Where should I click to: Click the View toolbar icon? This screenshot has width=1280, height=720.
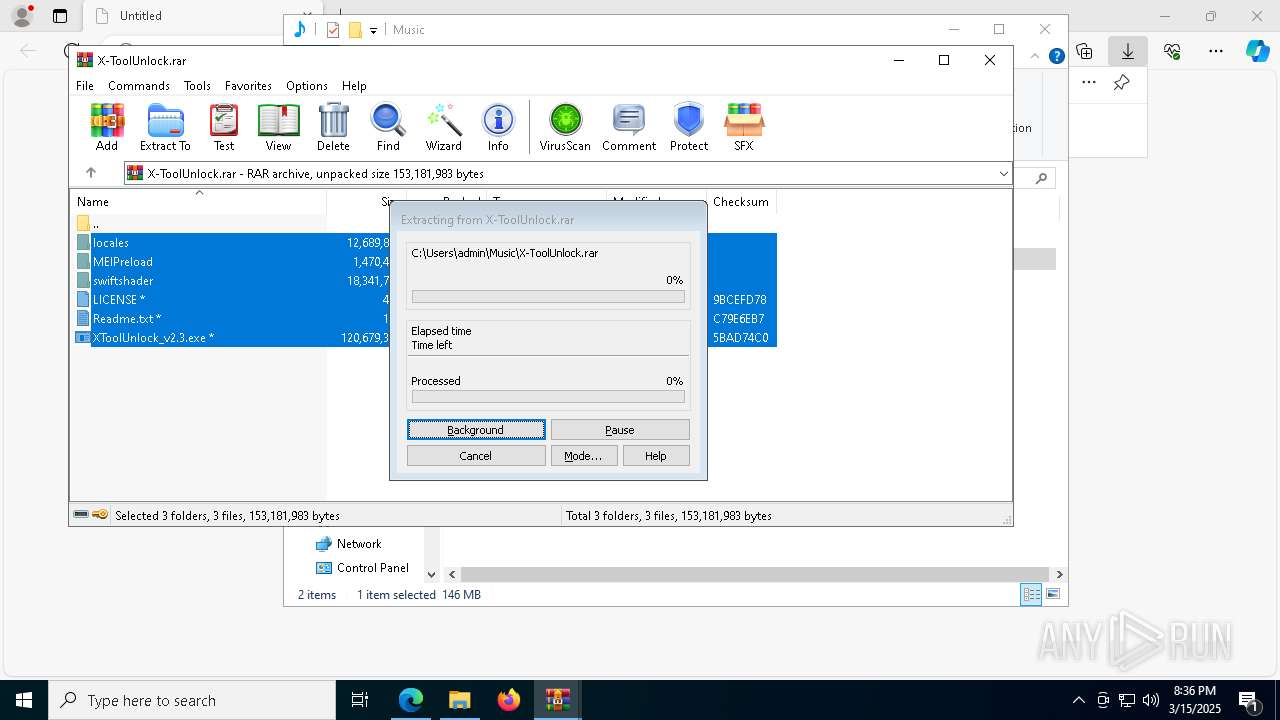[x=279, y=127]
